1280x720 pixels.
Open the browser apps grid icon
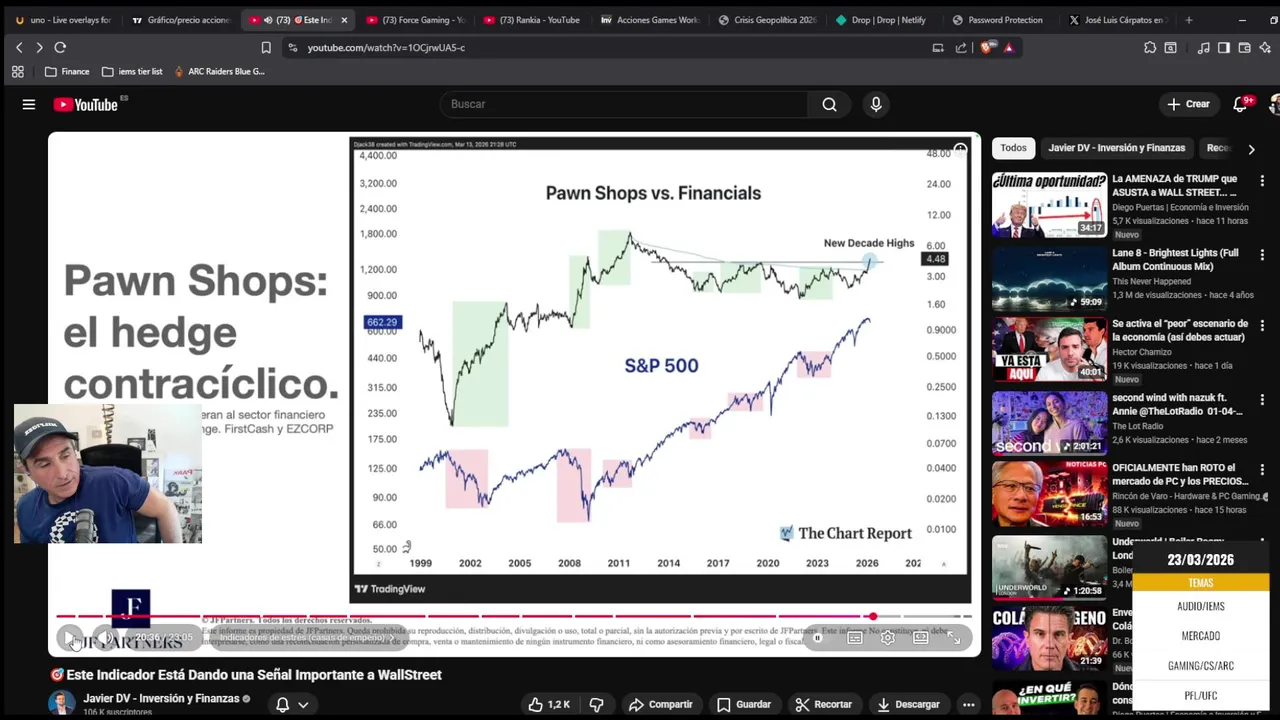[x=17, y=71]
